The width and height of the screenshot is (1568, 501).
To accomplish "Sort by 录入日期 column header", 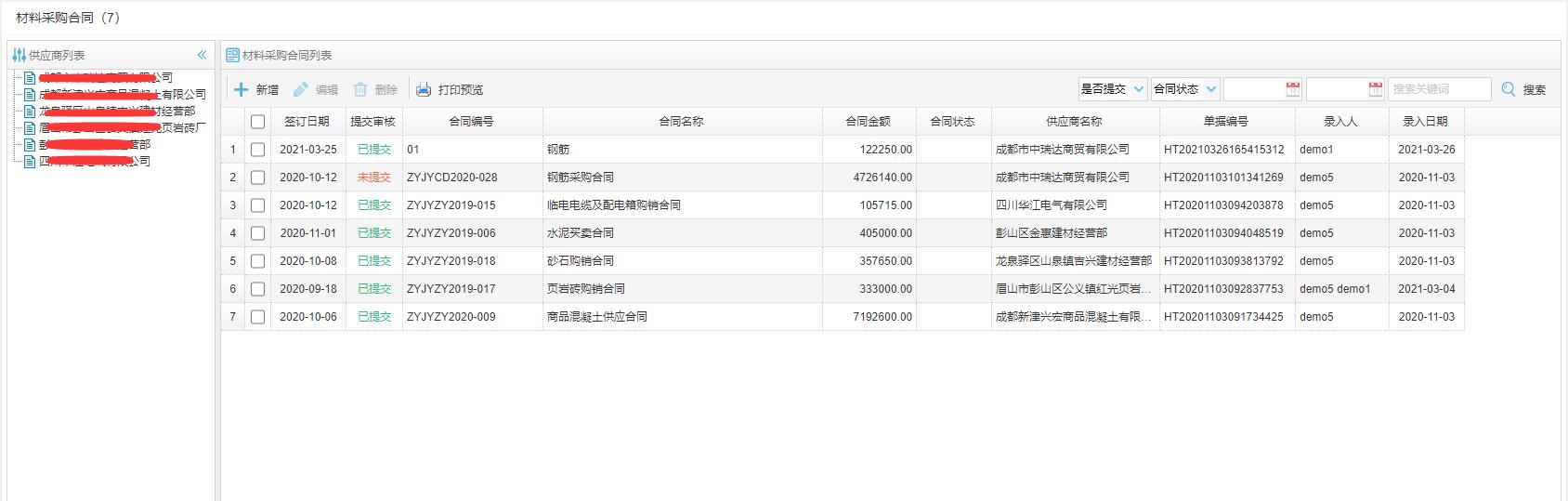I will [x=1426, y=122].
